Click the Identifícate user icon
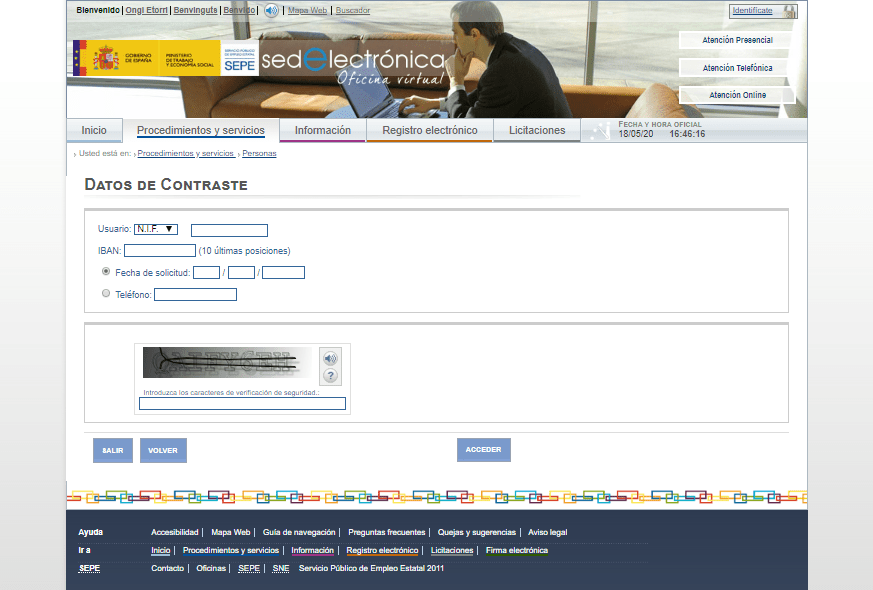Image resolution: width=873 pixels, height=590 pixels. tap(790, 11)
